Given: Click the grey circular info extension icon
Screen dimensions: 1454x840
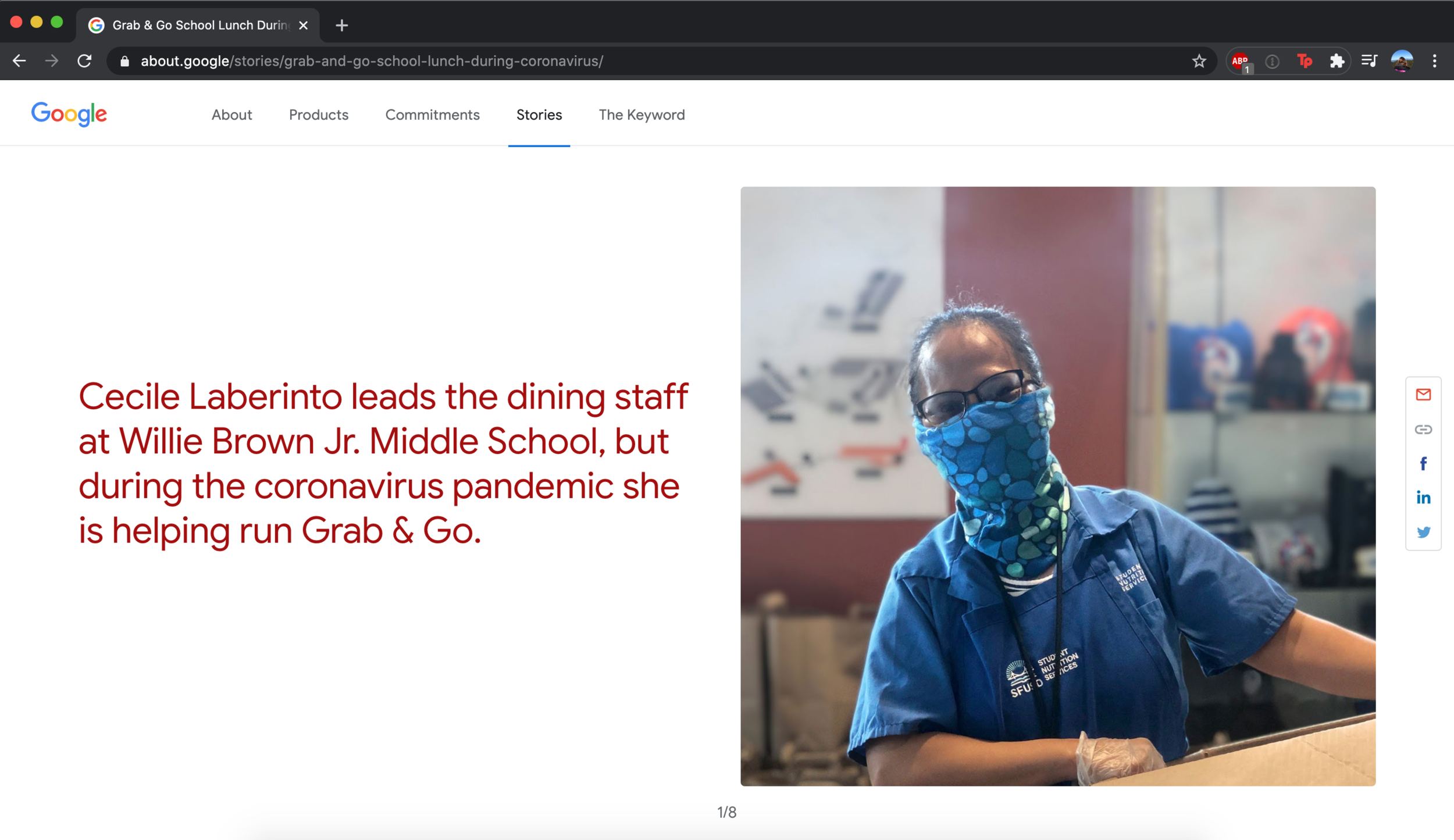Looking at the screenshot, I should (x=1272, y=61).
